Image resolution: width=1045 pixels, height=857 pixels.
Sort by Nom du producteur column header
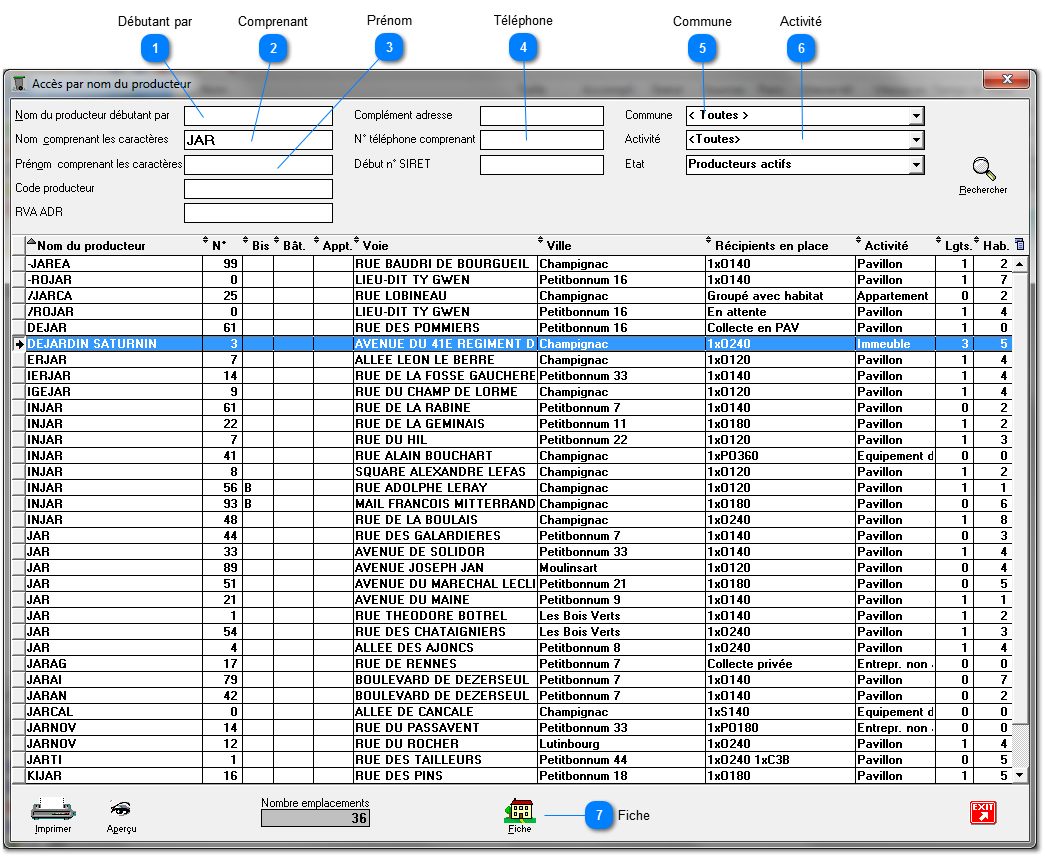coord(91,245)
